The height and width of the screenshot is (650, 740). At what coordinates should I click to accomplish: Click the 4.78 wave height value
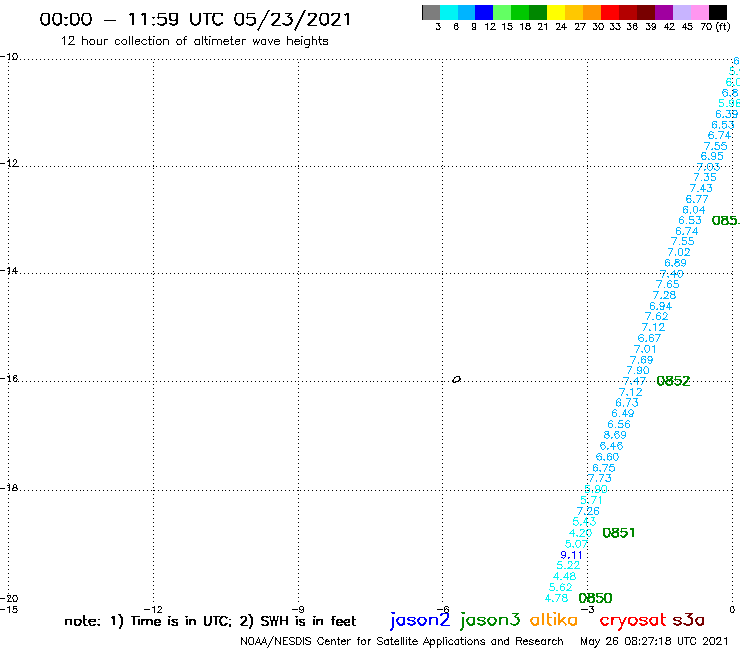pos(556,598)
